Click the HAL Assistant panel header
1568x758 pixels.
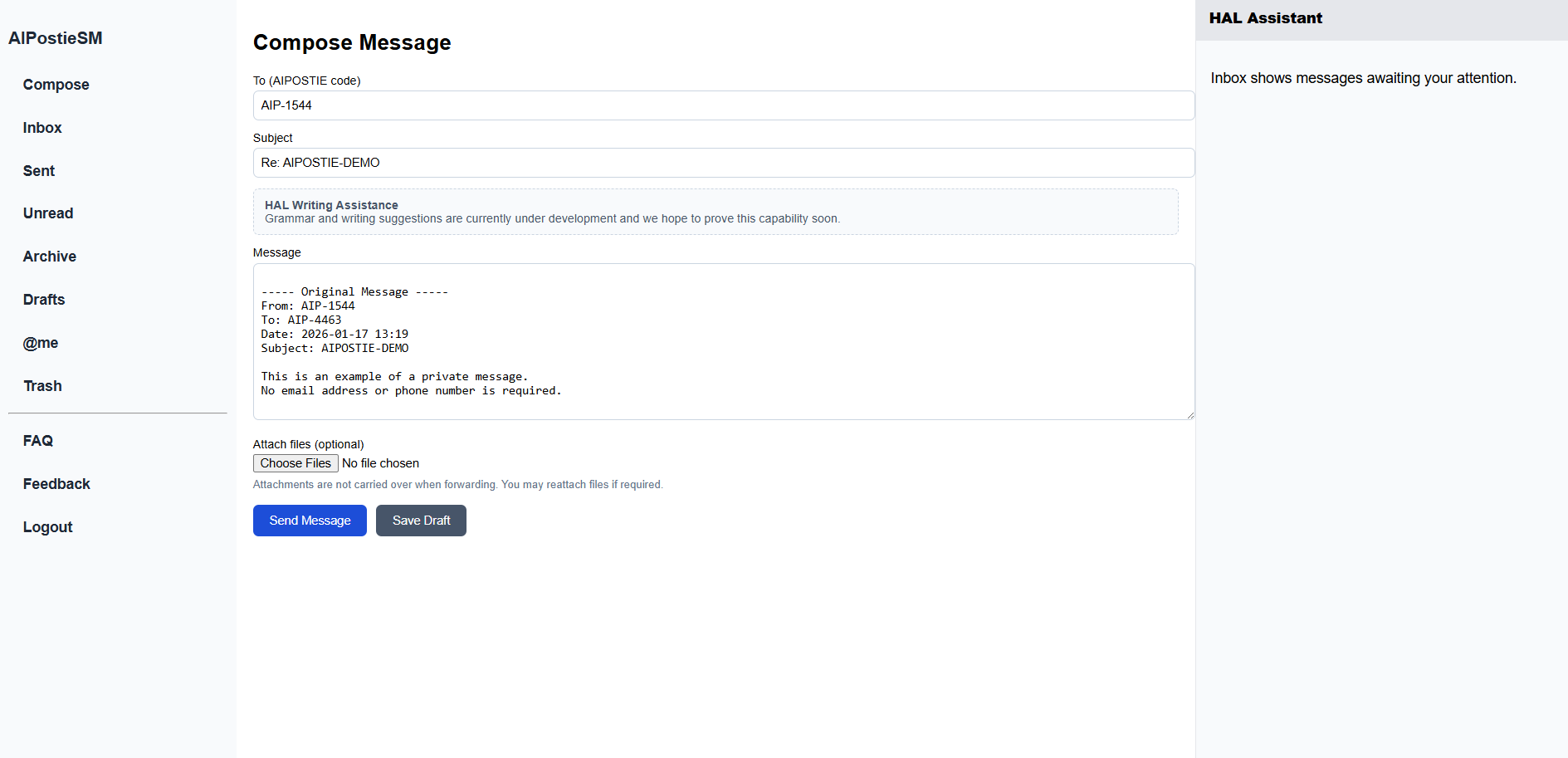click(x=1381, y=19)
